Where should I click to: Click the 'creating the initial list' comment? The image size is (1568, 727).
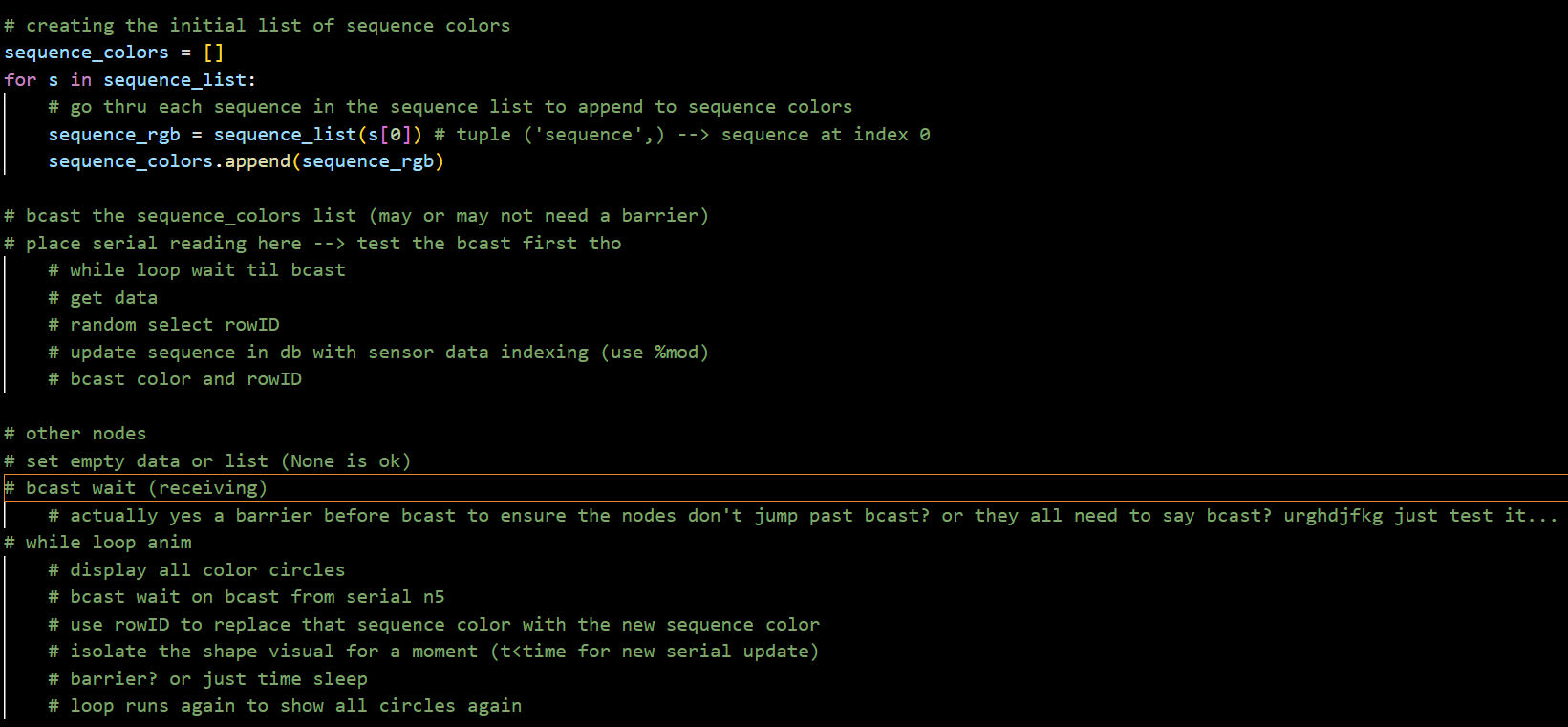click(258, 26)
